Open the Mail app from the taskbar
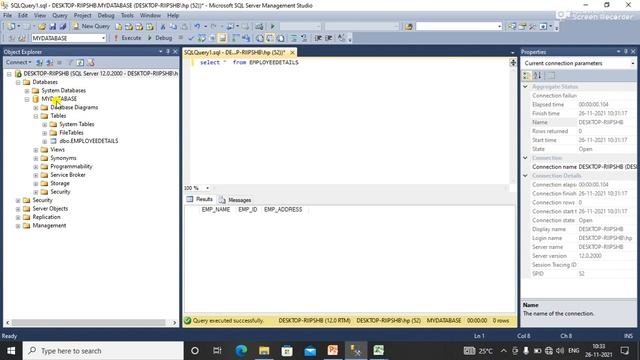 310,351
